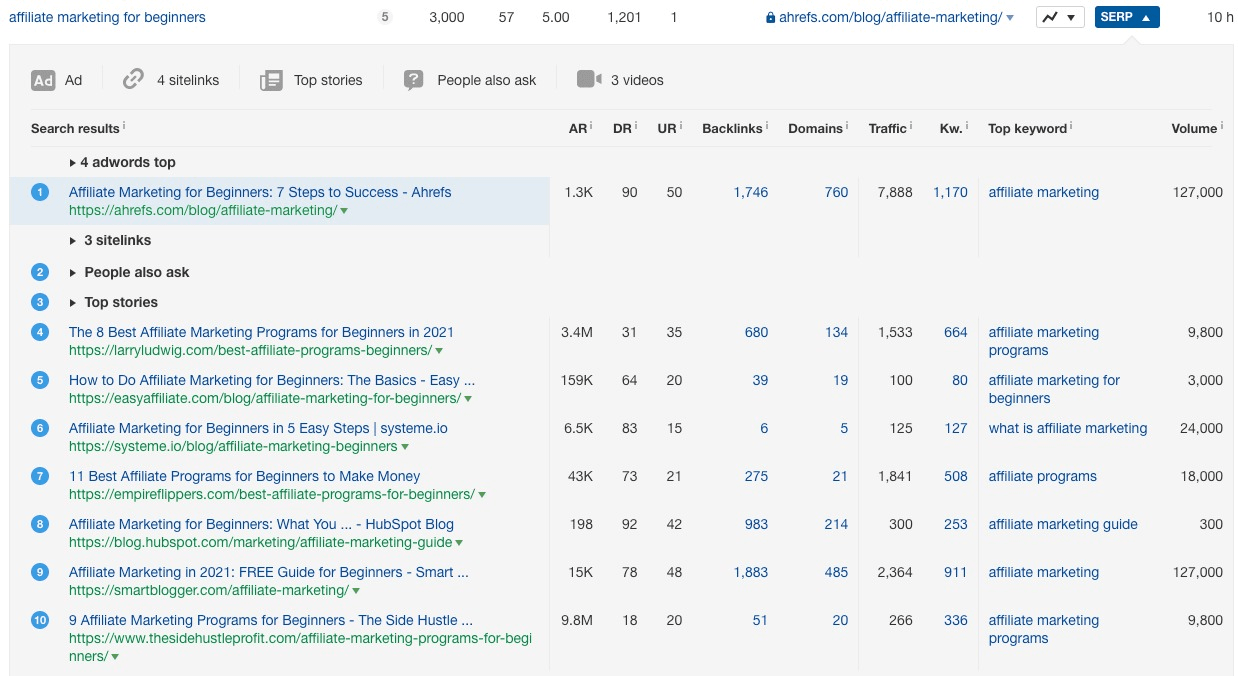This screenshot has height=676, width=1238.
Task: Open the position history chart dropdown
Action: tap(1060, 17)
